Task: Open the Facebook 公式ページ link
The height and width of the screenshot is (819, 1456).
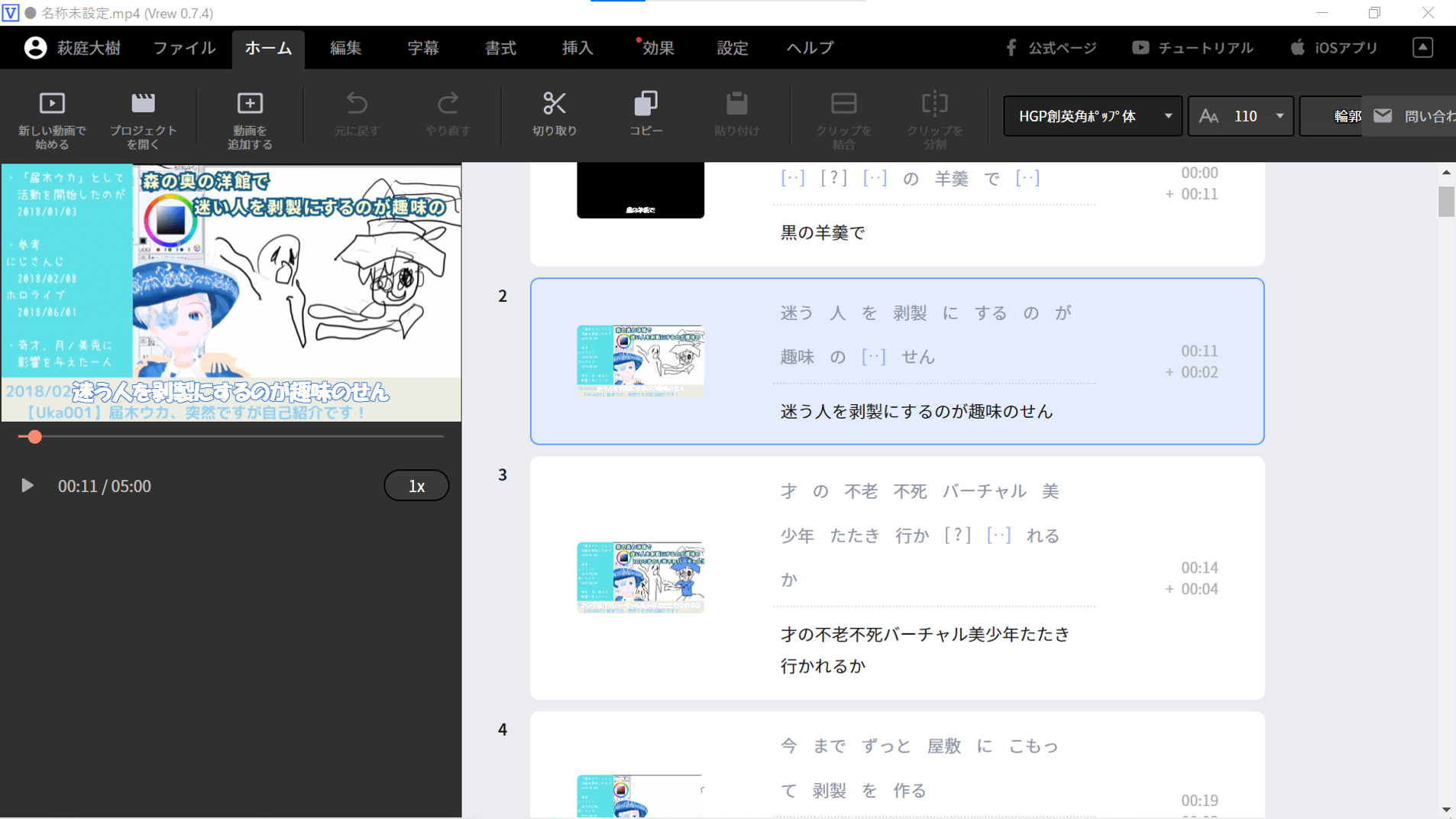Action: 1051,47
